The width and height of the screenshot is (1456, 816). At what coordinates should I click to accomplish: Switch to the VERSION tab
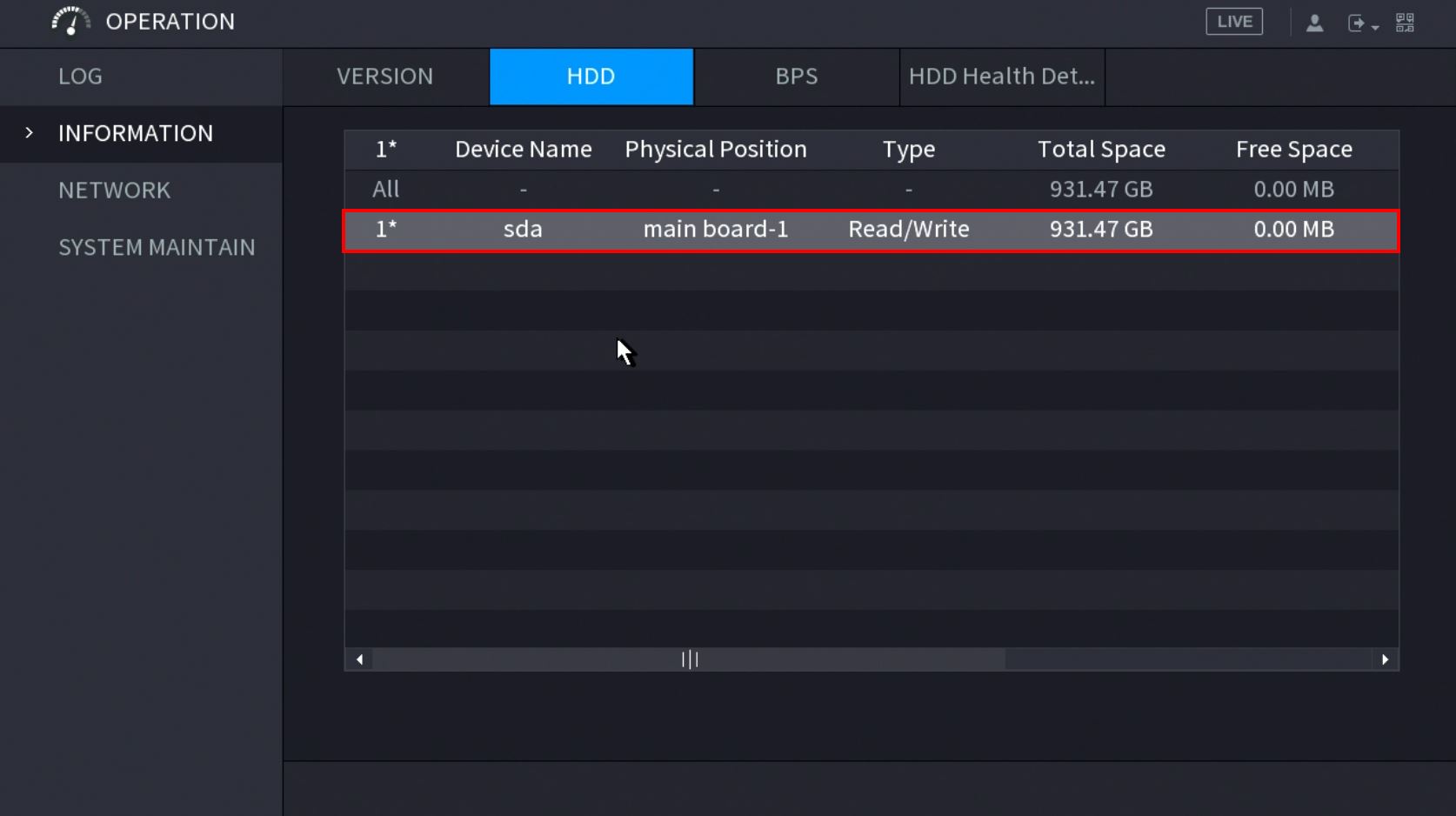(x=385, y=77)
